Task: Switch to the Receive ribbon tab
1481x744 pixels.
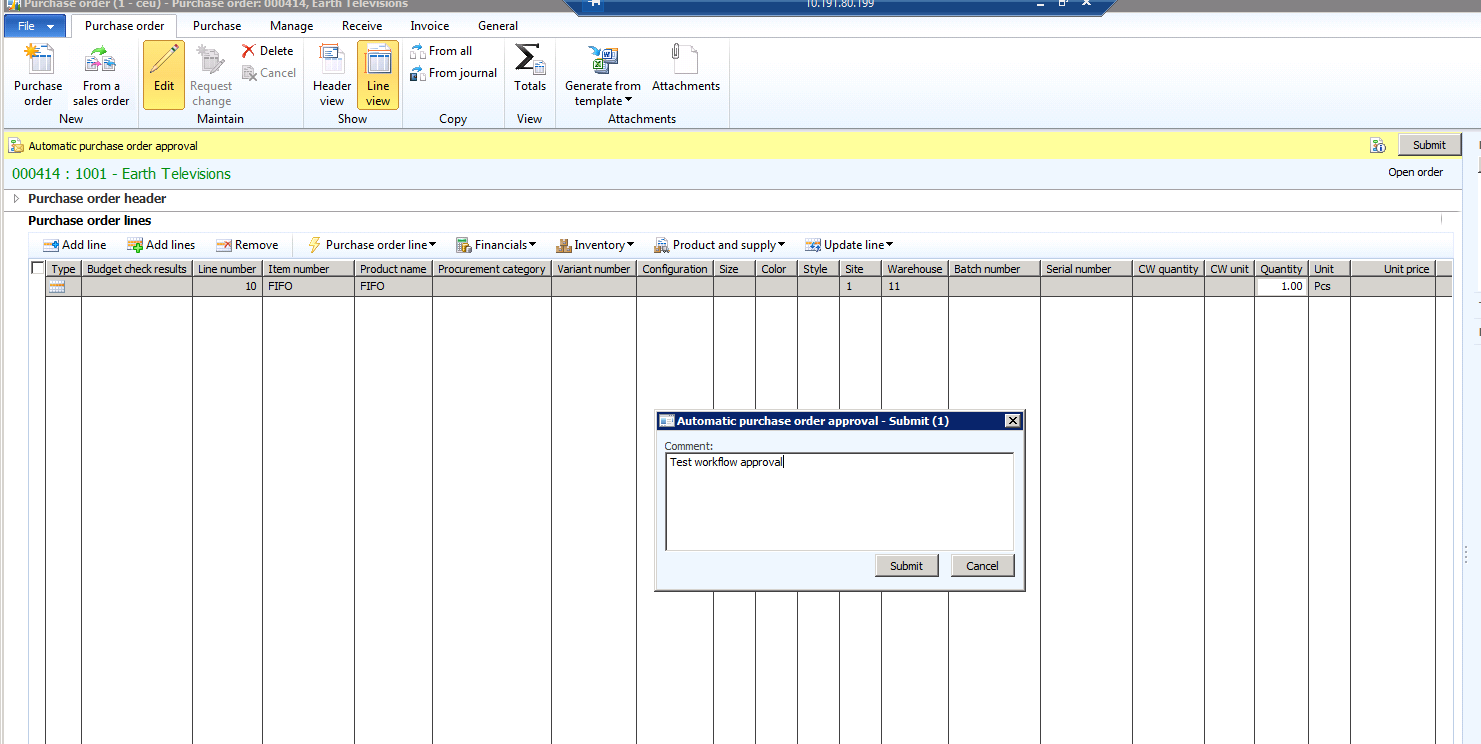Action: click(x=361, y=26)
